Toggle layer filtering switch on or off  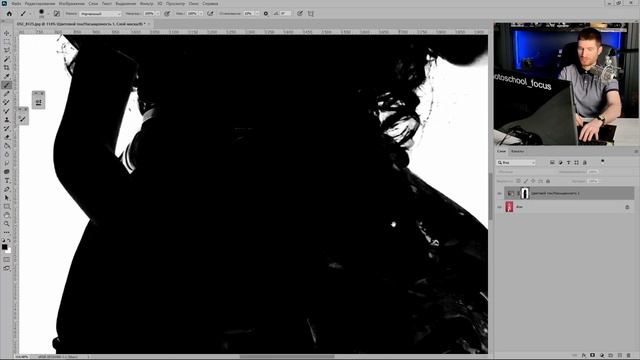tap(603, 162)
